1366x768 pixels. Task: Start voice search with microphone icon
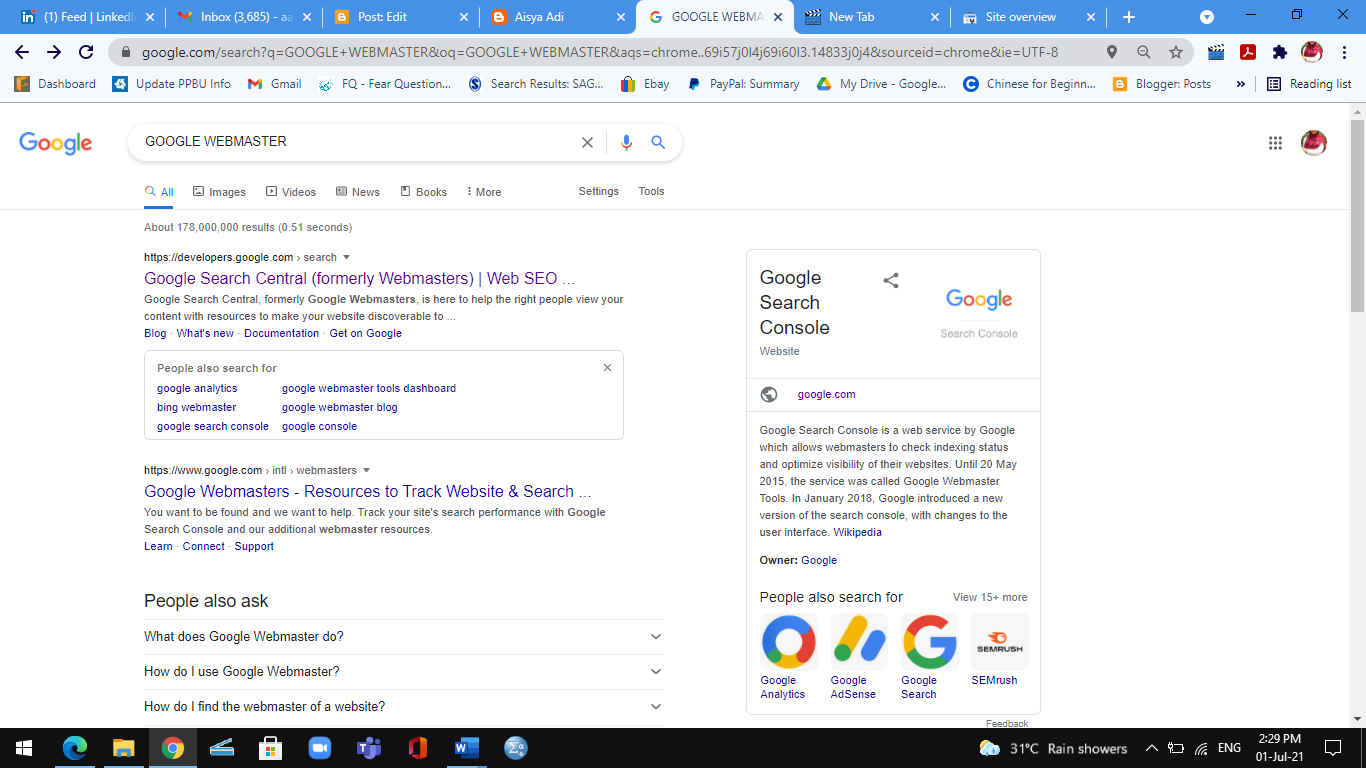(626, 142)
